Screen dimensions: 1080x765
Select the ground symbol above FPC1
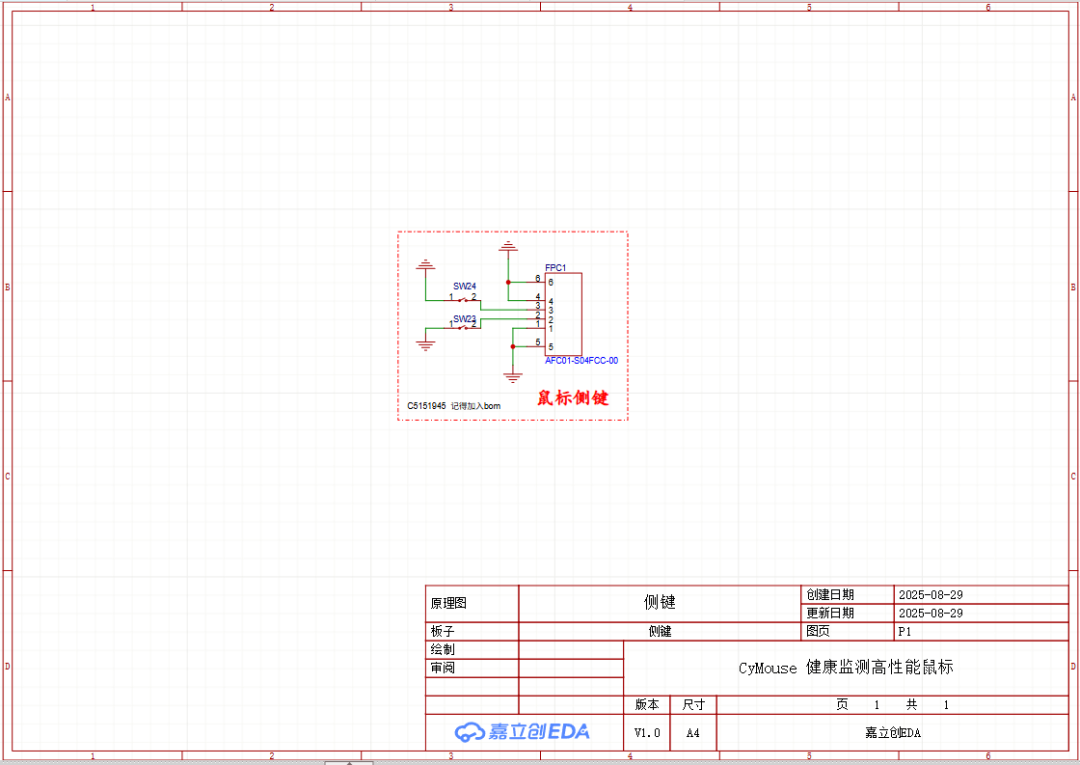pos(508,245)
